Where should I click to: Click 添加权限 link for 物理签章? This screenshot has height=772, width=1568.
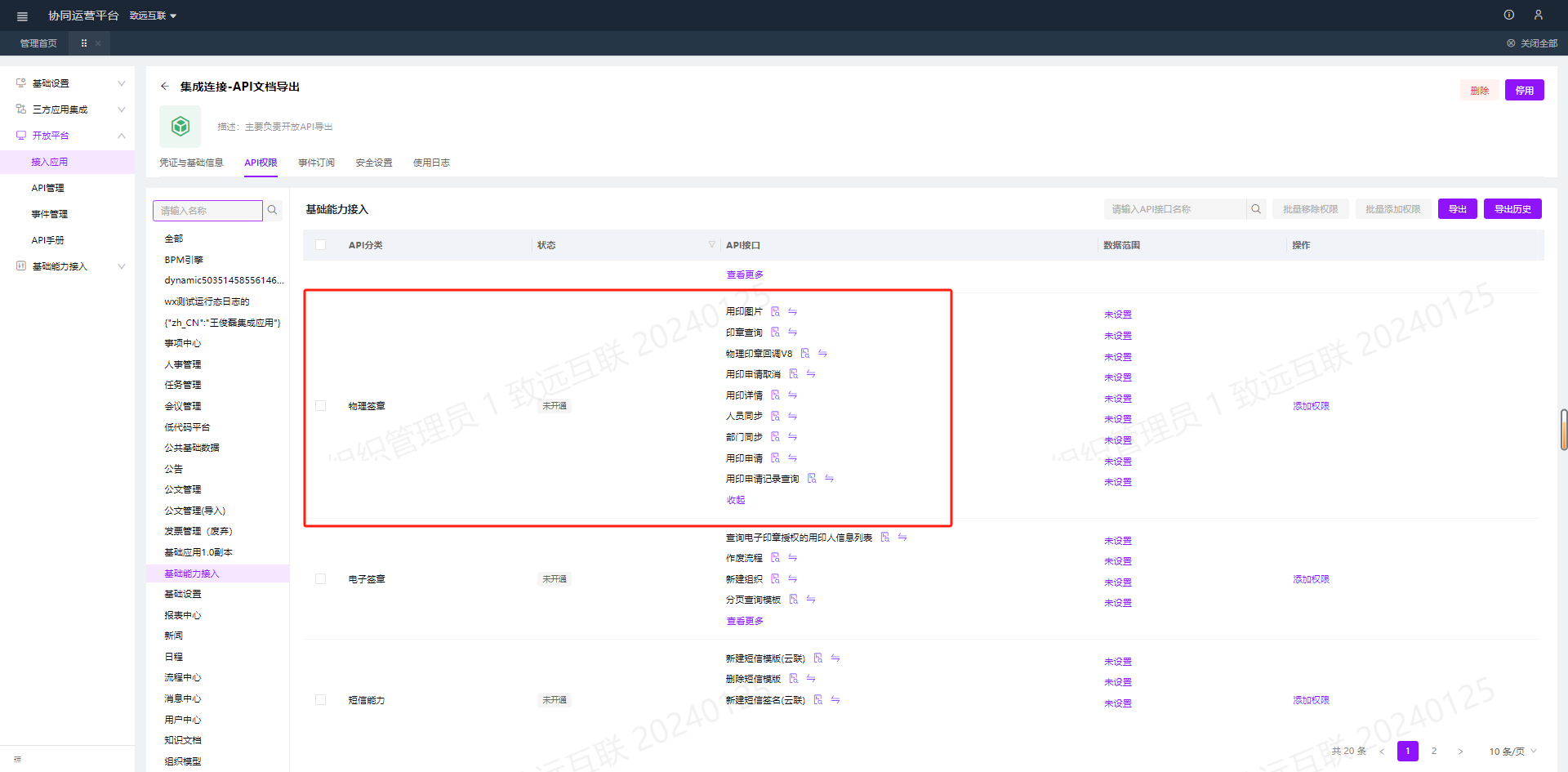point(1311,406)
